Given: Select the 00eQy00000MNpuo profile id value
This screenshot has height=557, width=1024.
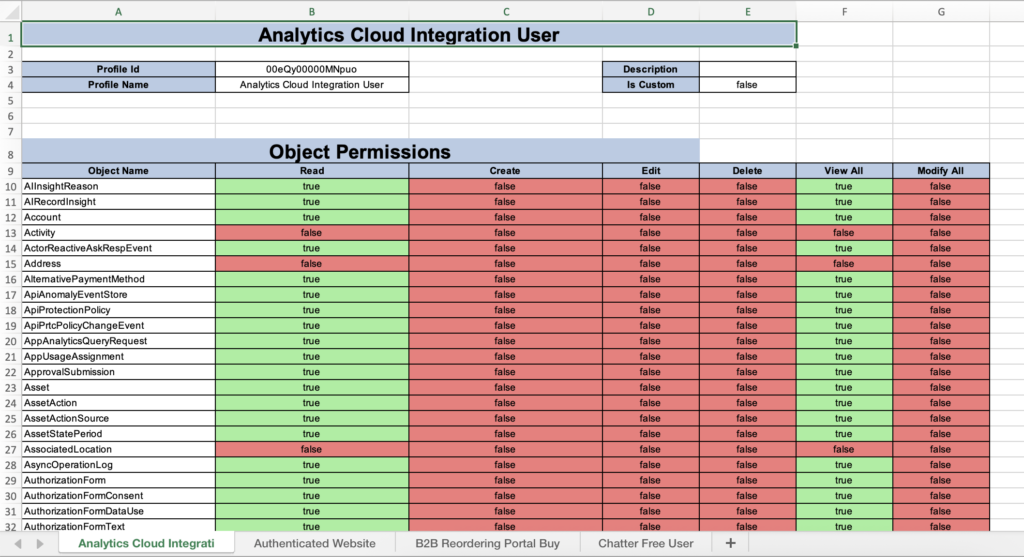Looking at the screenshot, I should coord(312,69).
